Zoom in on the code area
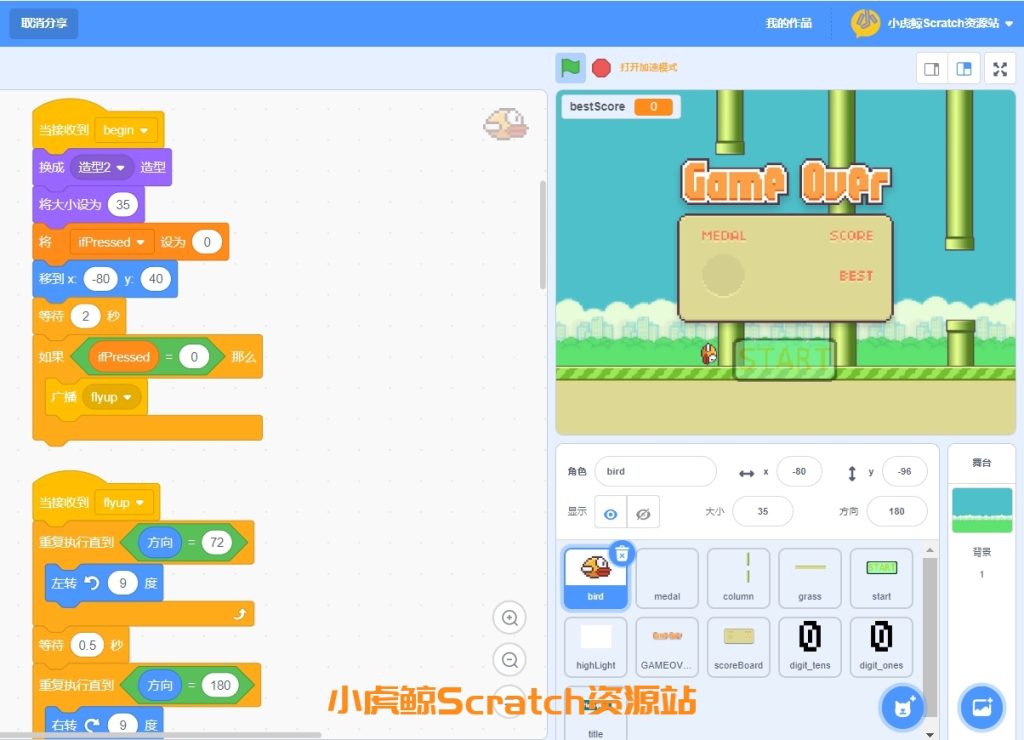 [510, 618]
